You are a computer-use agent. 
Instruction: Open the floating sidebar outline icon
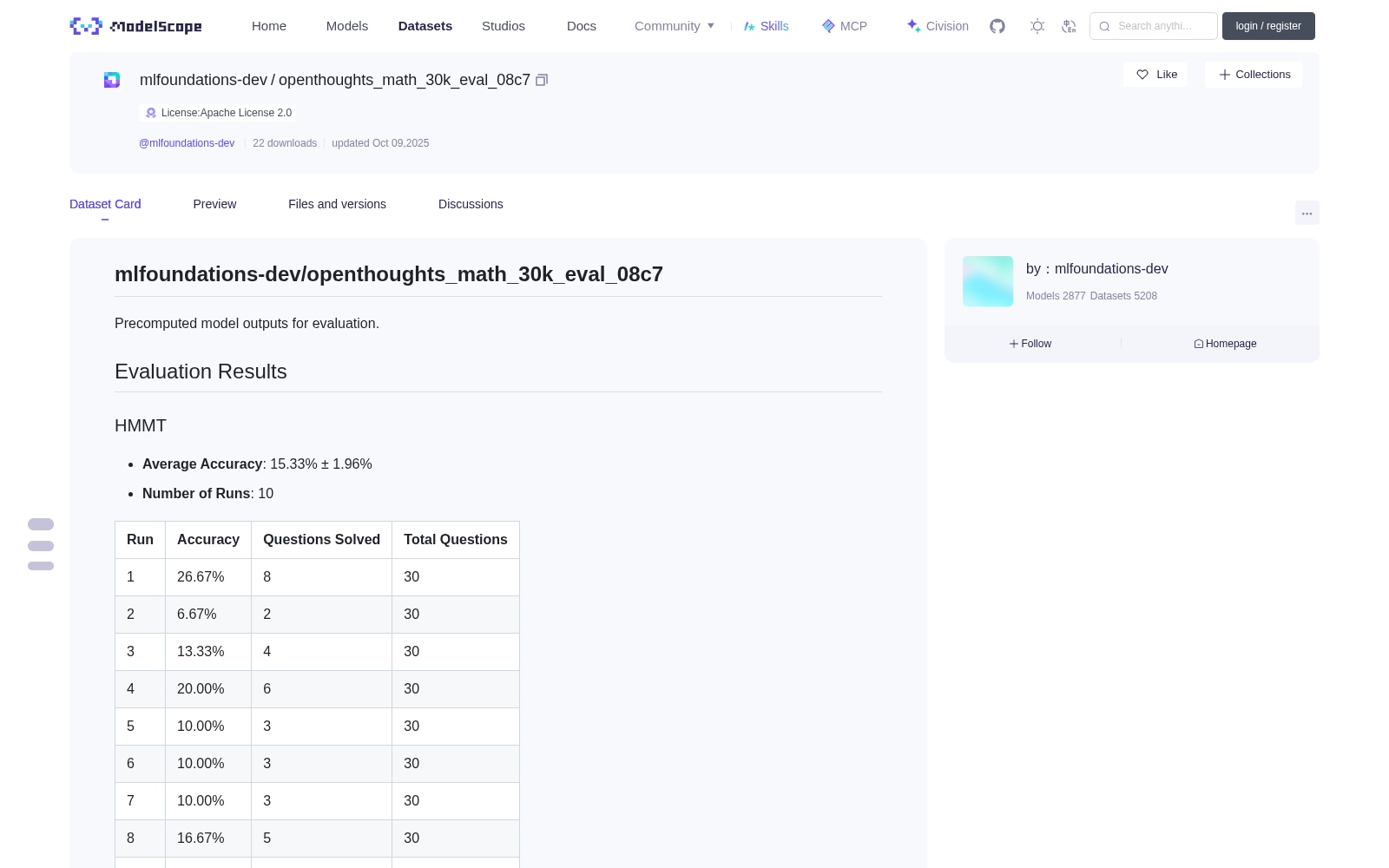click(41, 544)
